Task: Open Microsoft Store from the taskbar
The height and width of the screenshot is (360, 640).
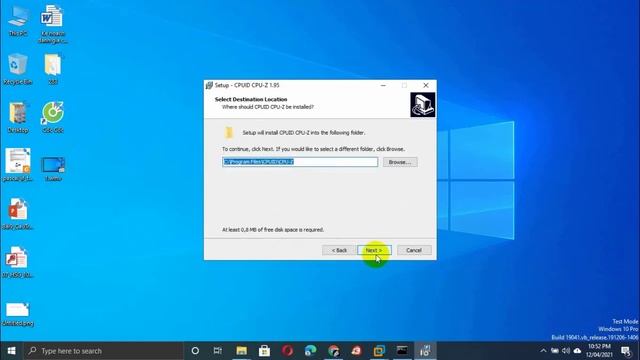Action: (x=264, y=351)
